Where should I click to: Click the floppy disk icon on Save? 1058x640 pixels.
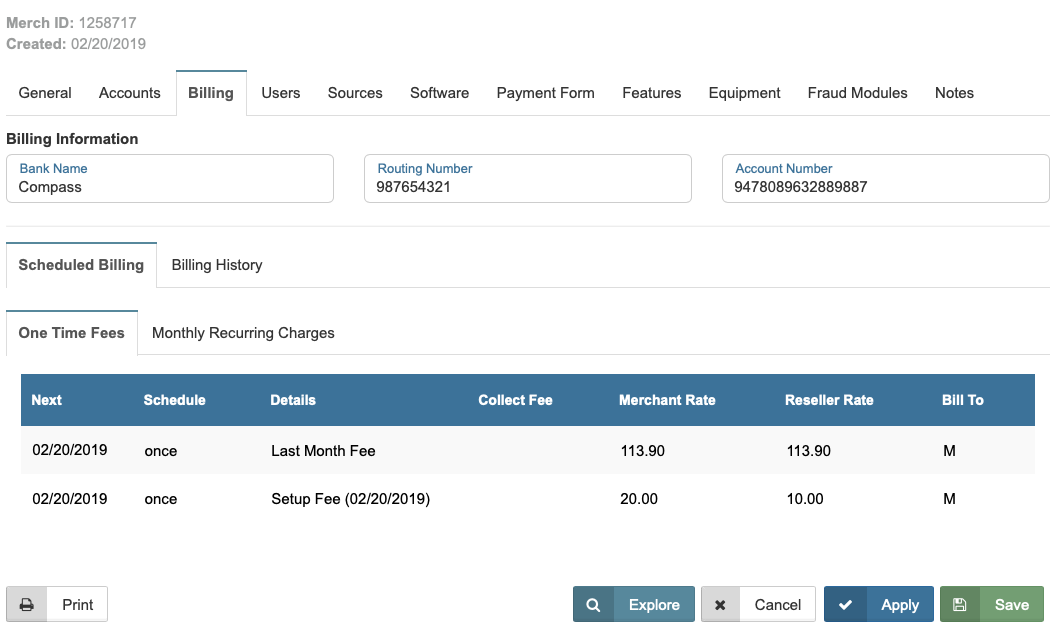[960, 605]
